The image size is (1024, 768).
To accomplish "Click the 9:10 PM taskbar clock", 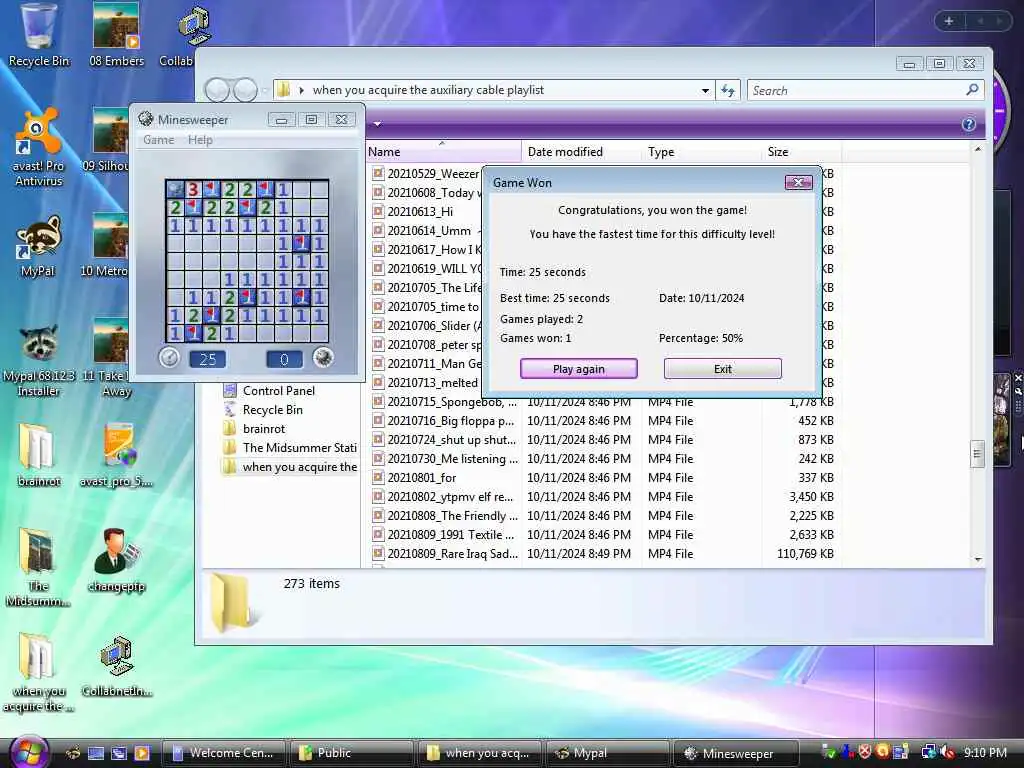I will pos(985,752).
